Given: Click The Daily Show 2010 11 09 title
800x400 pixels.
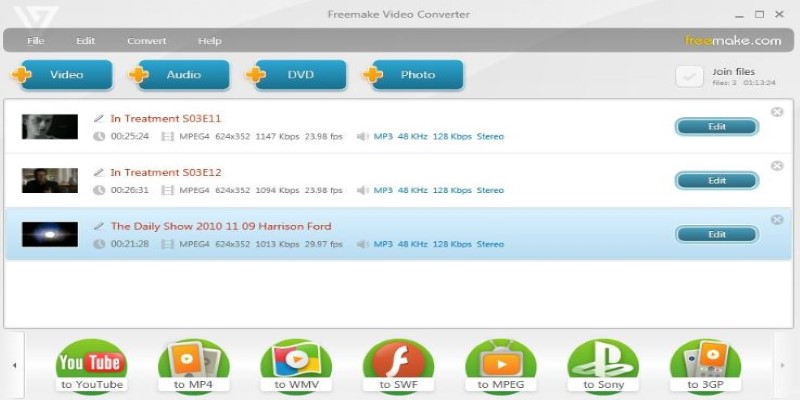Looking at the screenshot, I should click(221, 226).
